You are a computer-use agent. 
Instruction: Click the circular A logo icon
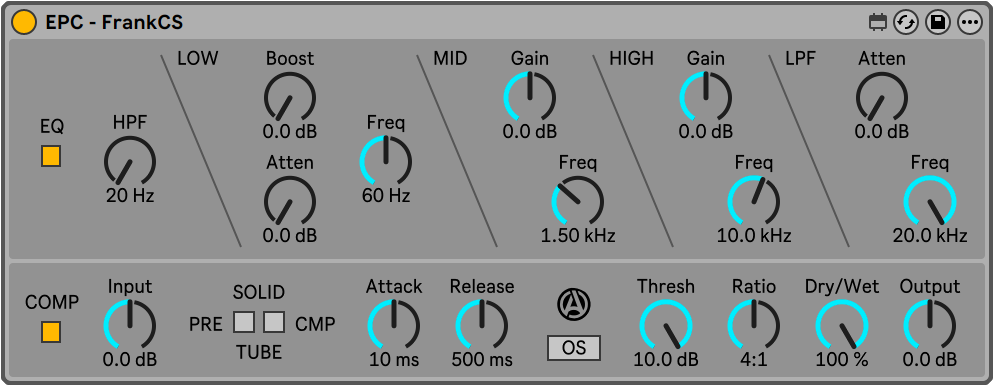pos(574,304)
